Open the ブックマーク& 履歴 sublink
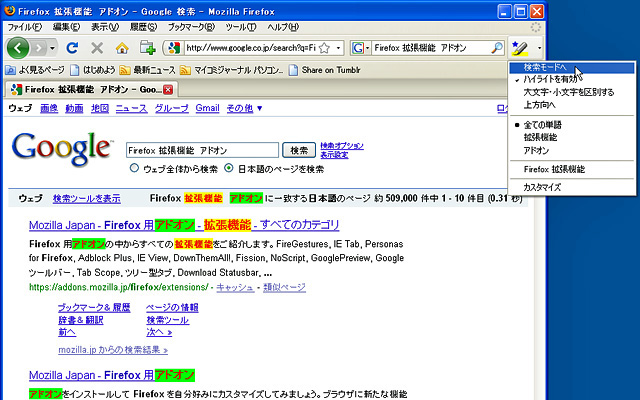The width and height of the screenshot is (640, 400). [x=94, y=307]
